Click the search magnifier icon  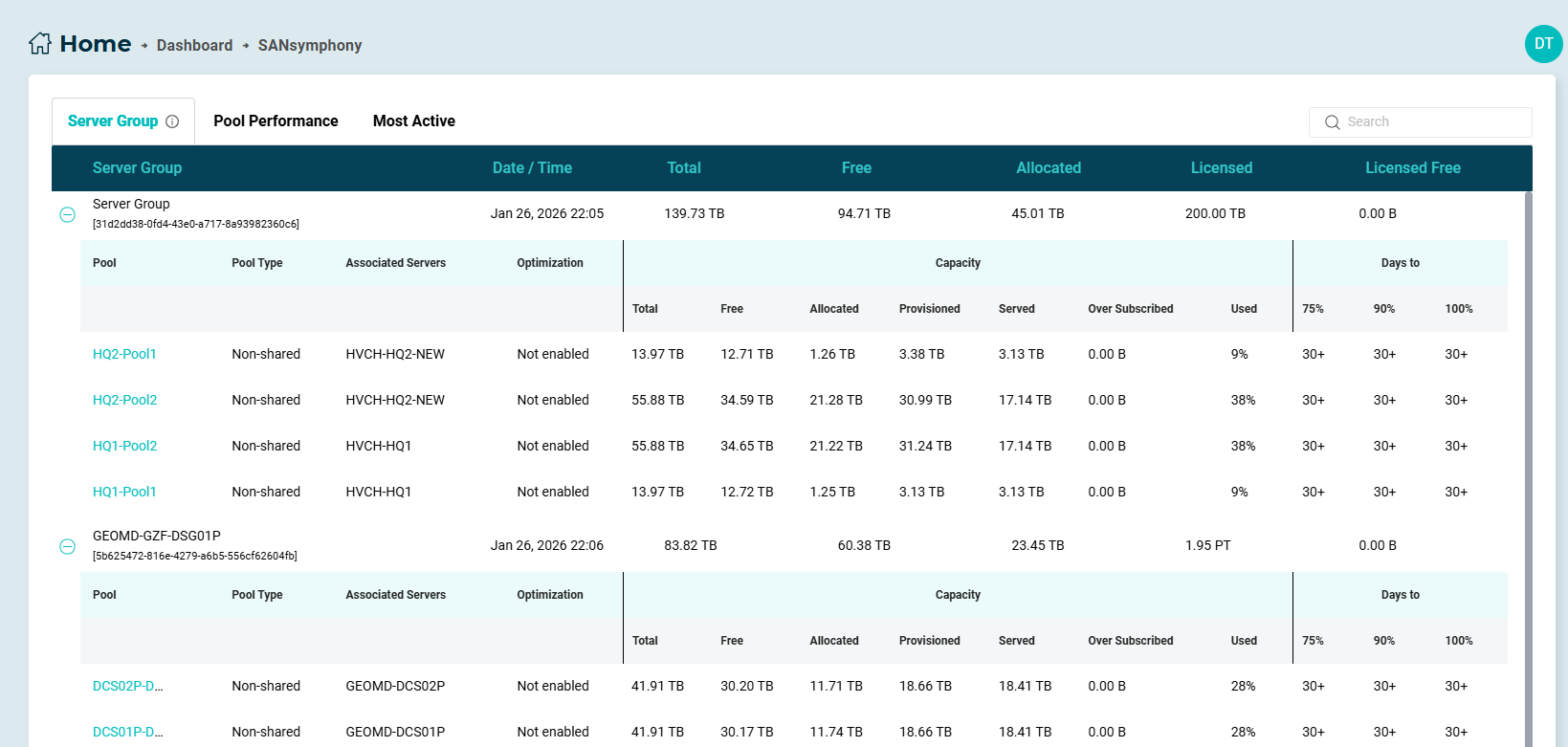point(1332,122)
